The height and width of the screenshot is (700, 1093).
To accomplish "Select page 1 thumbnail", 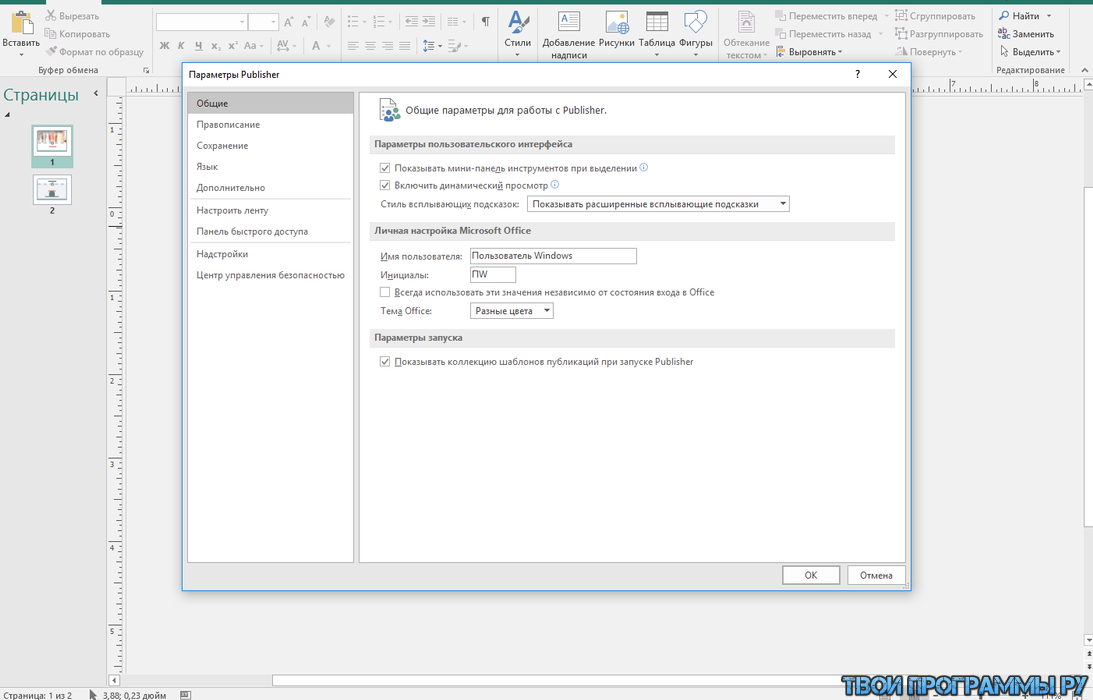I will point(52,142).
